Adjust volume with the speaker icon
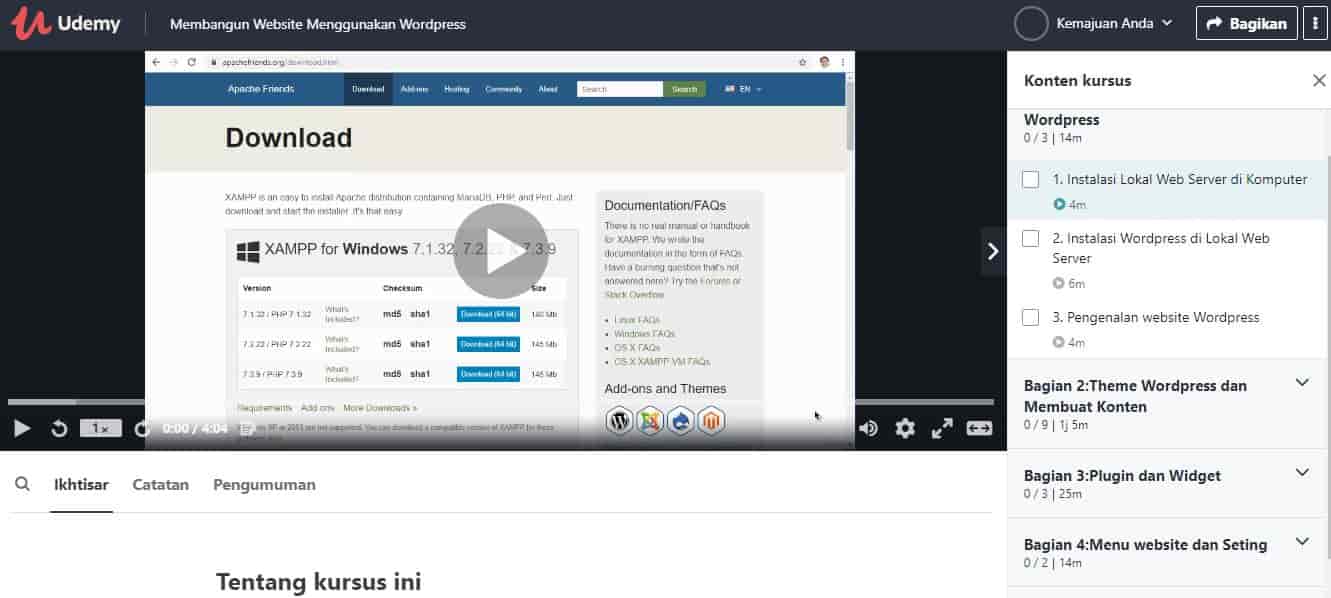 coord(868,428)
